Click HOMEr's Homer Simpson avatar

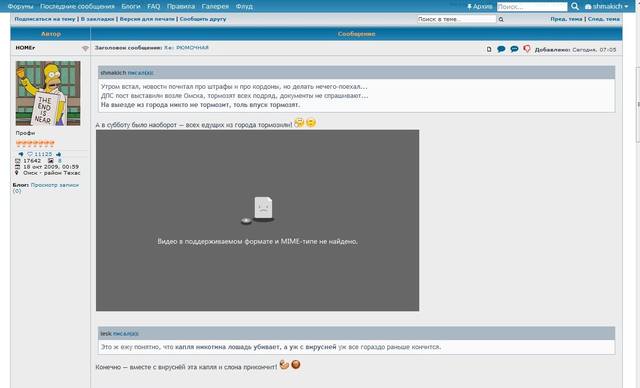point(48,93)
